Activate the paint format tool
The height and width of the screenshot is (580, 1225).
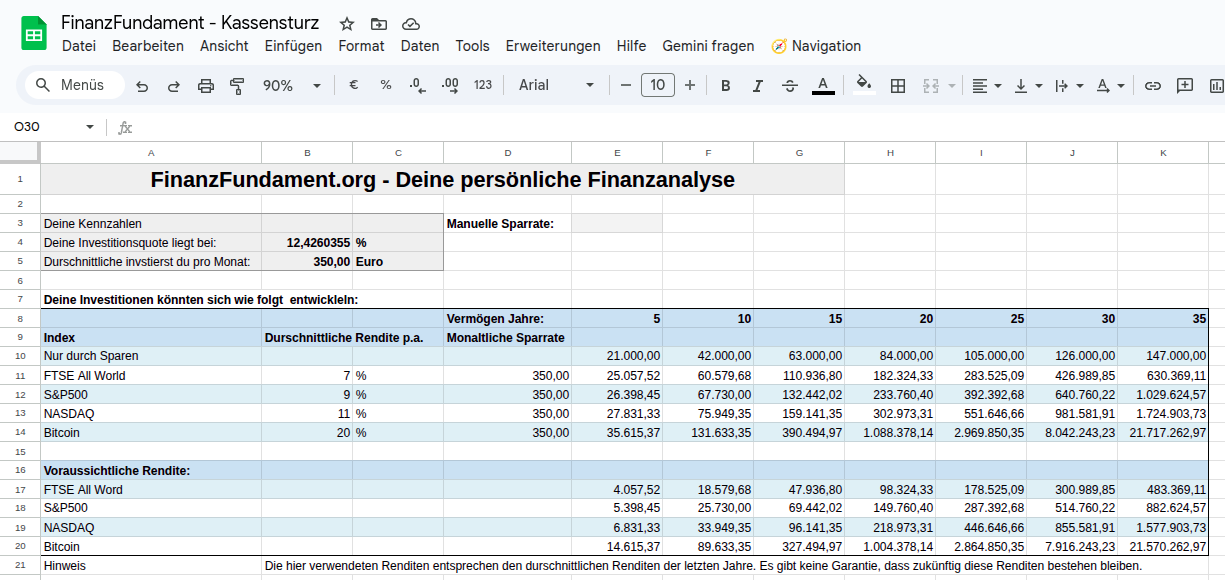point(237,86)
